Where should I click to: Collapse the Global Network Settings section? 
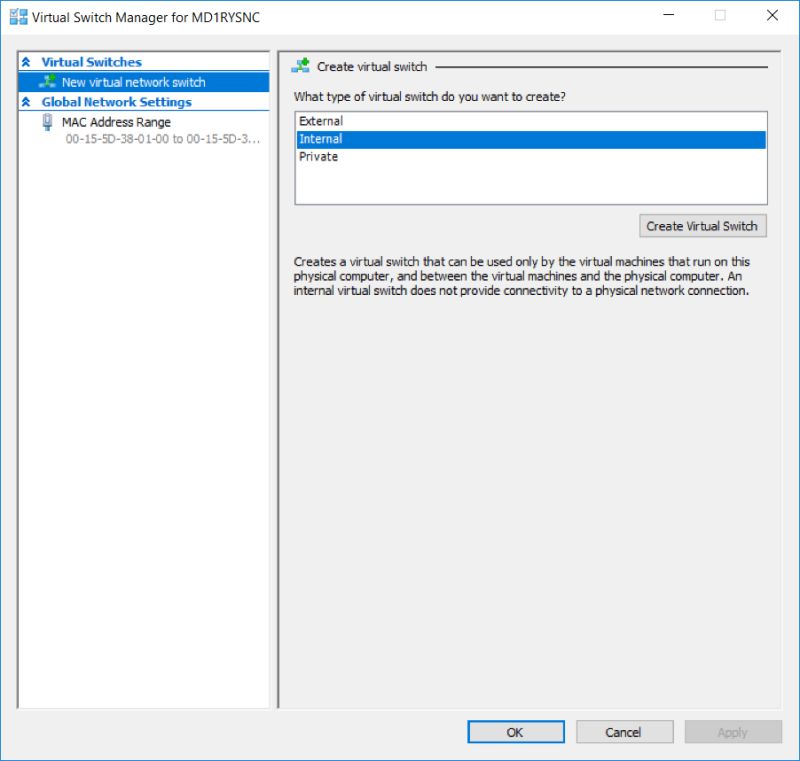coord(27,101)
